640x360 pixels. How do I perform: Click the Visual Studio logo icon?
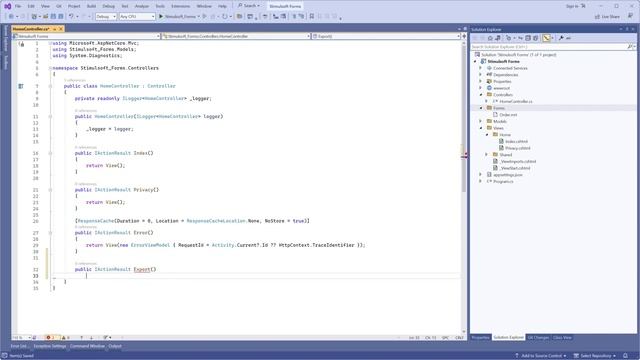tap(7, 6)
